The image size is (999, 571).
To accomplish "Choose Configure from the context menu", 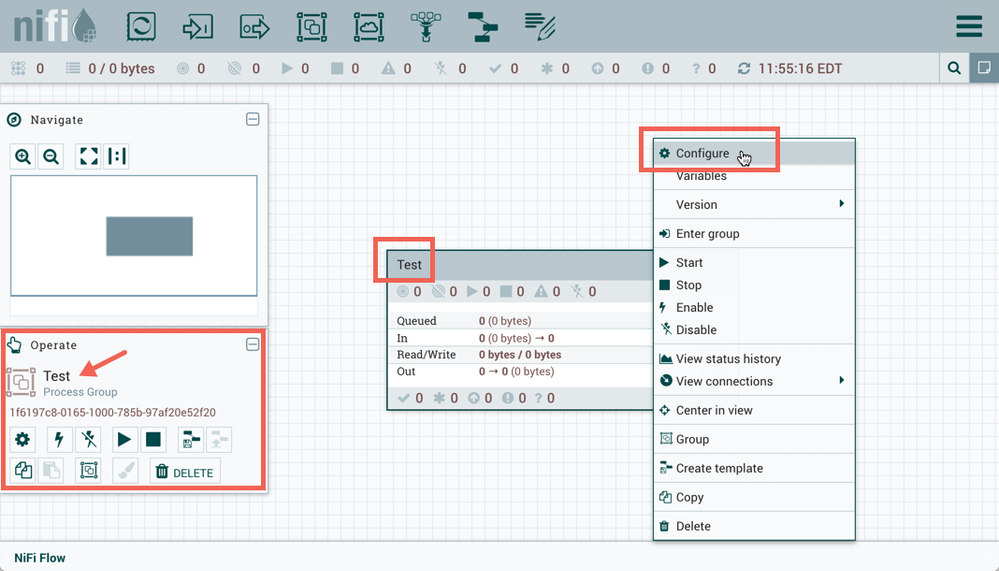I will 702,153.
